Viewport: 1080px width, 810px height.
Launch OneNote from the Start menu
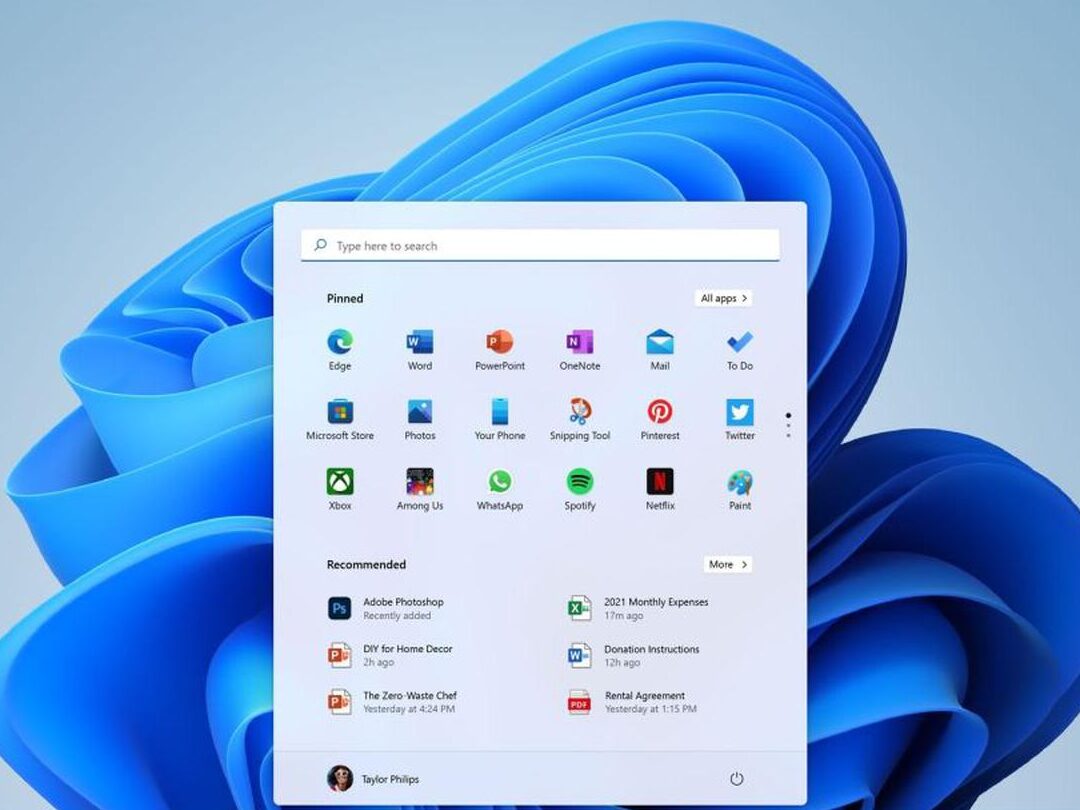pos(580,343)
